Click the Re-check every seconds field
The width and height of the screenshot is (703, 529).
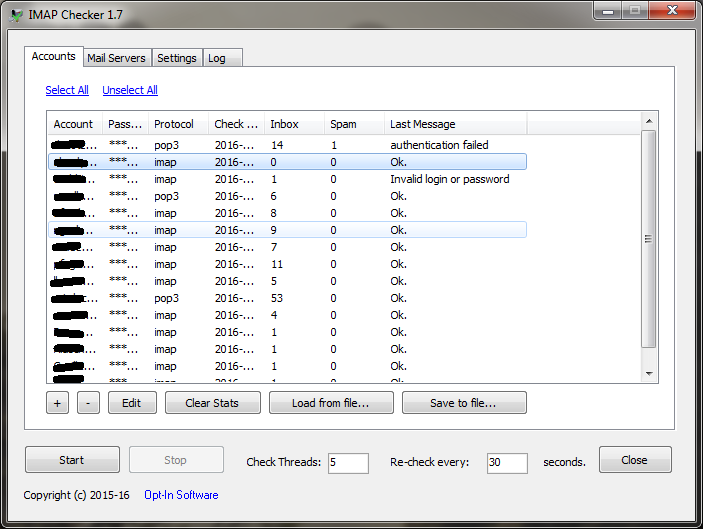507,462
